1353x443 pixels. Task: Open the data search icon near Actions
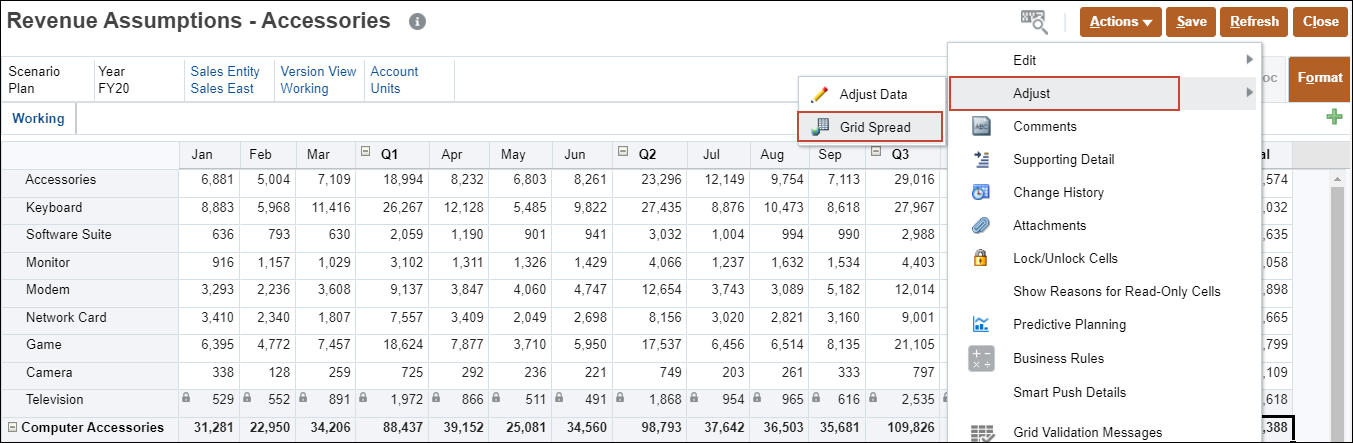[x=1034, y=21]
